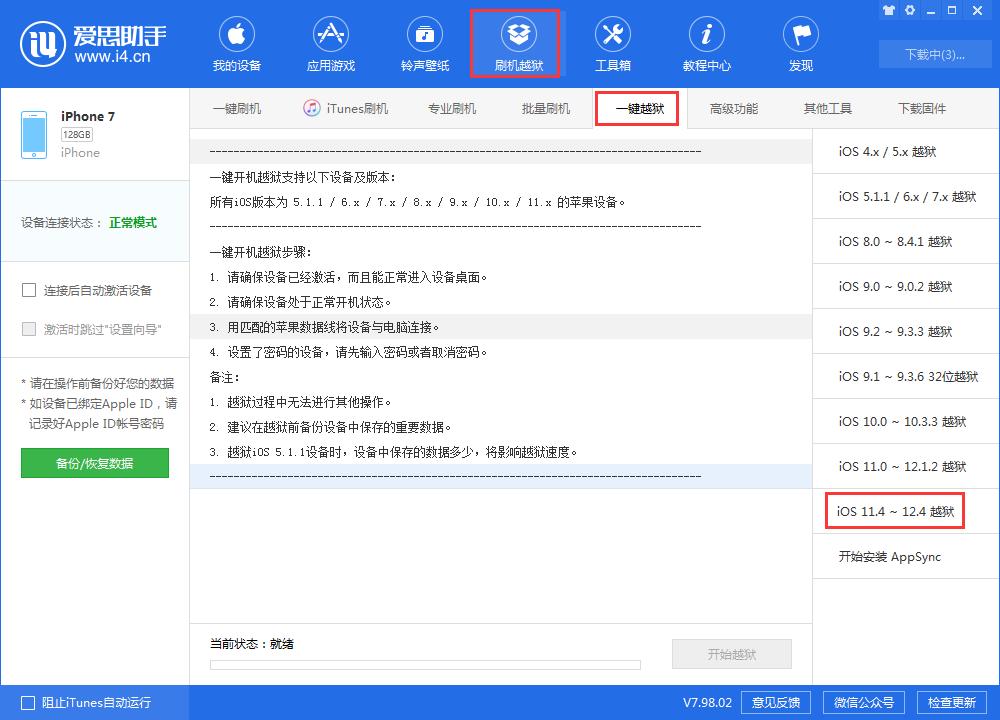Open the 铃声壁纸 section

click(x=425, y=42)
